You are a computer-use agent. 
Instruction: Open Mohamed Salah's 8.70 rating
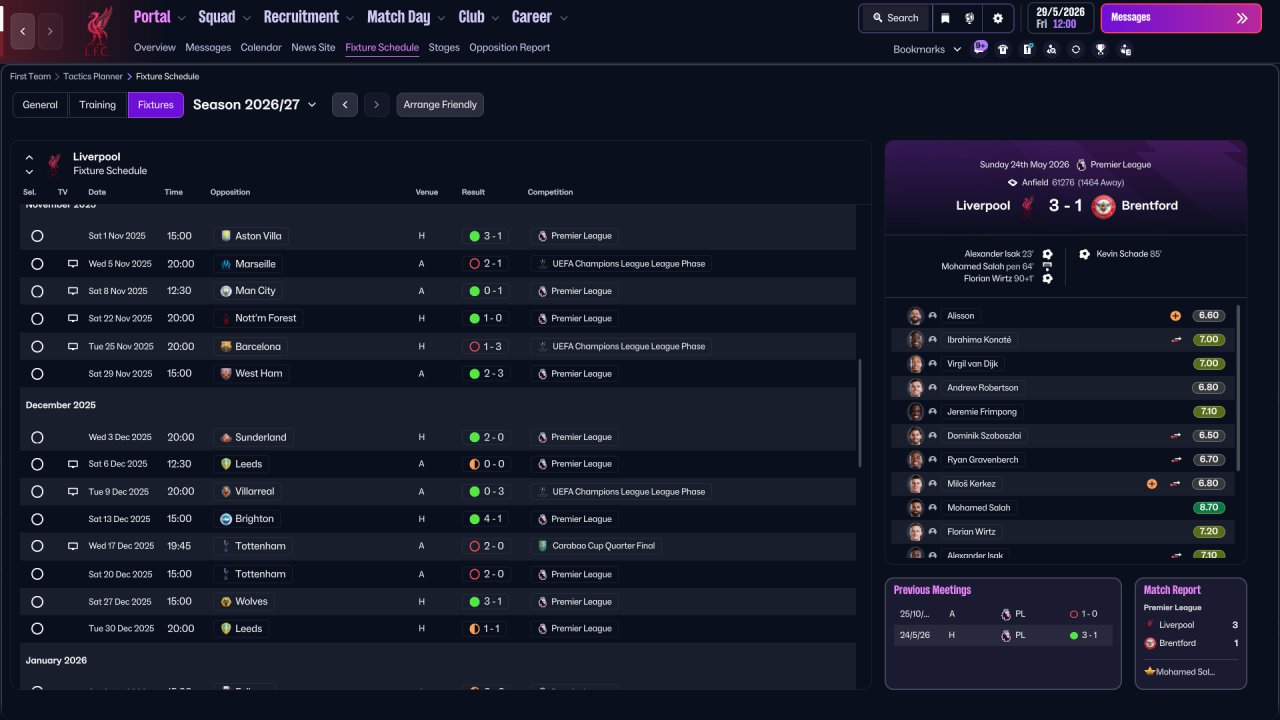[1209, 508]
